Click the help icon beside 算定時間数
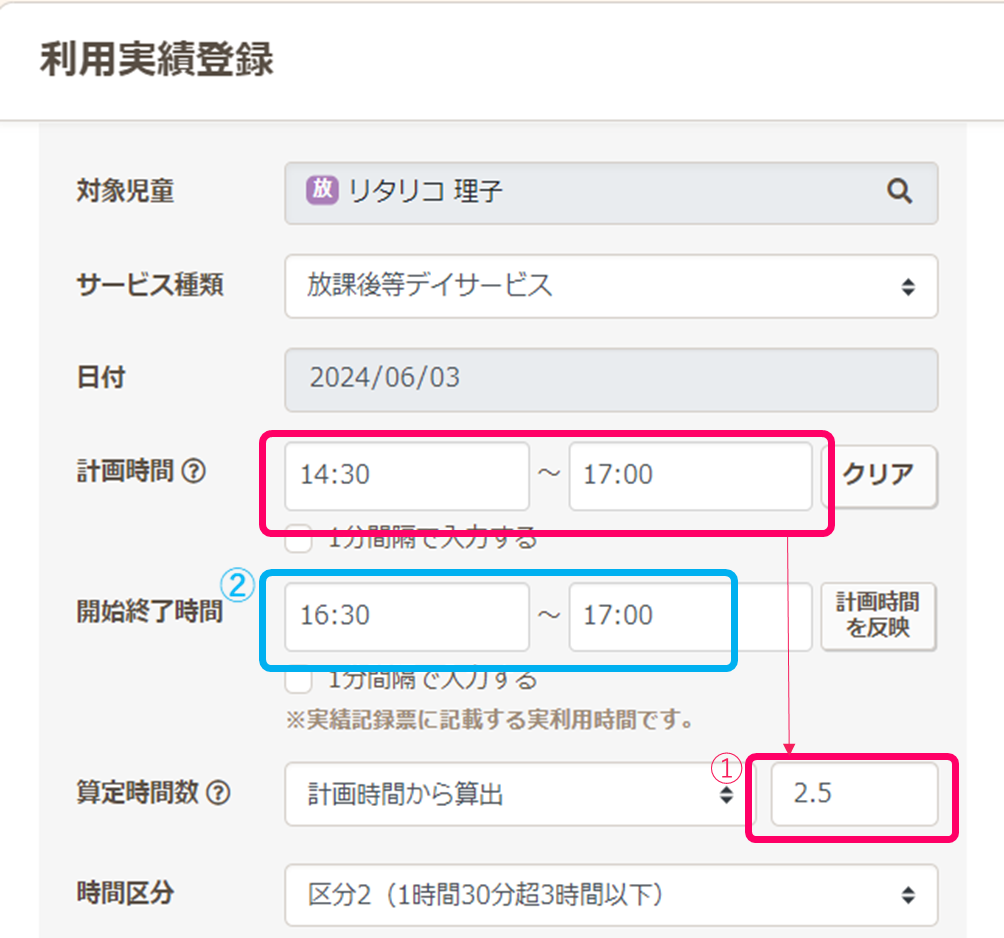The width and height of the screenshot is (1004, 938). coord(218,794)
